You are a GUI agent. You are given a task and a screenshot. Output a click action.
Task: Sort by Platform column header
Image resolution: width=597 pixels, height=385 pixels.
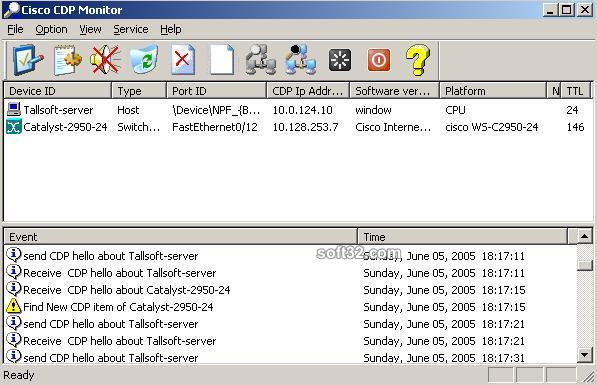pyautogui.click(x=493, y=91)
